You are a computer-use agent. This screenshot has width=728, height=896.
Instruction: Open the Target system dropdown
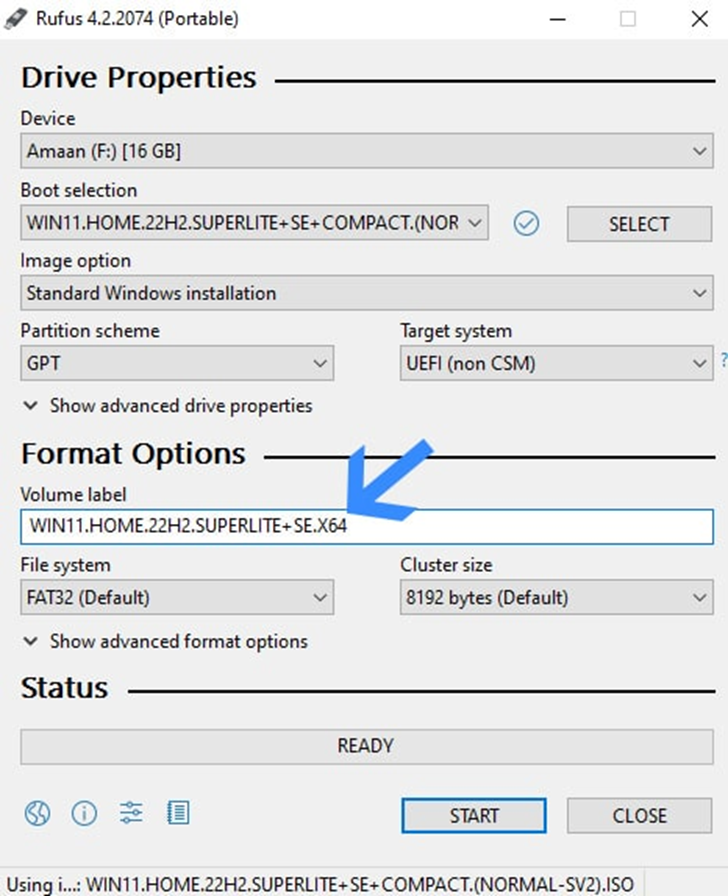557,363
